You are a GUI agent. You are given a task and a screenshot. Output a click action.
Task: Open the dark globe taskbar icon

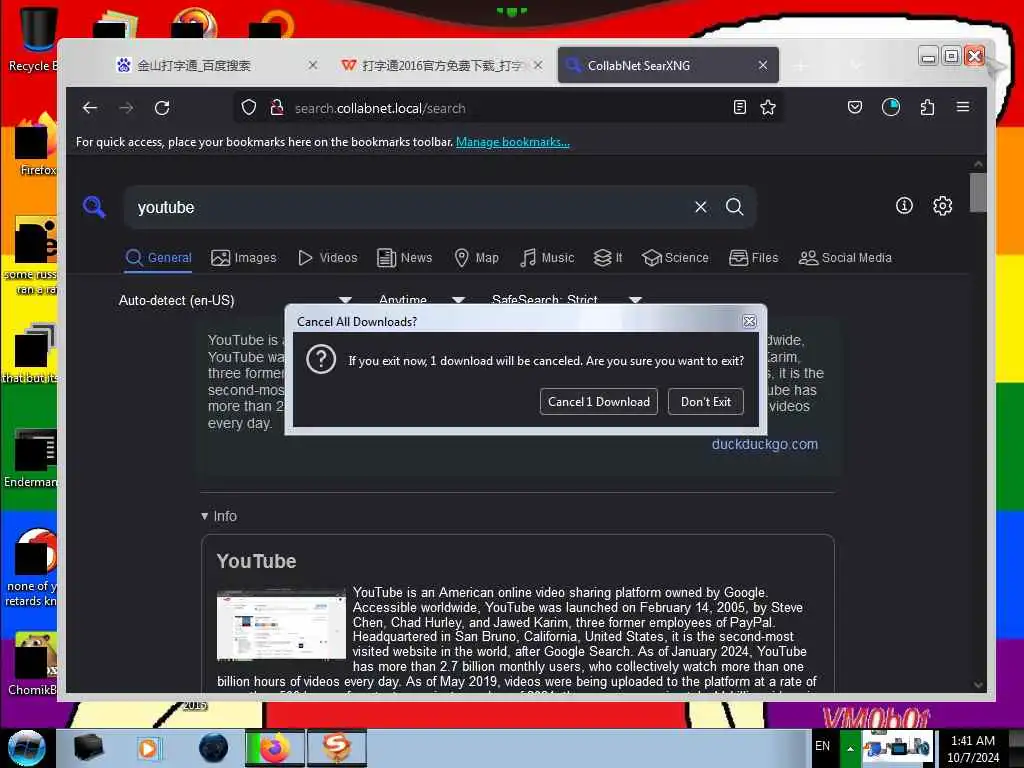coord(213,748)
